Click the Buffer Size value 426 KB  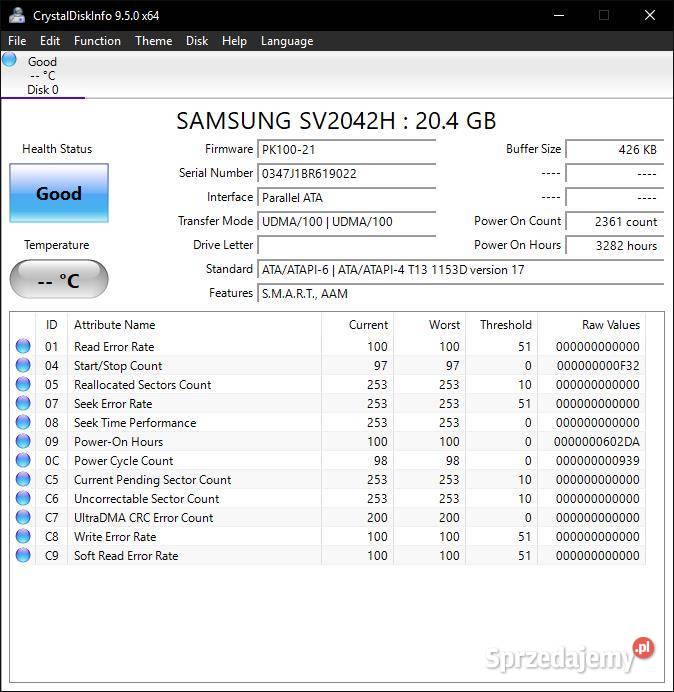[614, 150]
